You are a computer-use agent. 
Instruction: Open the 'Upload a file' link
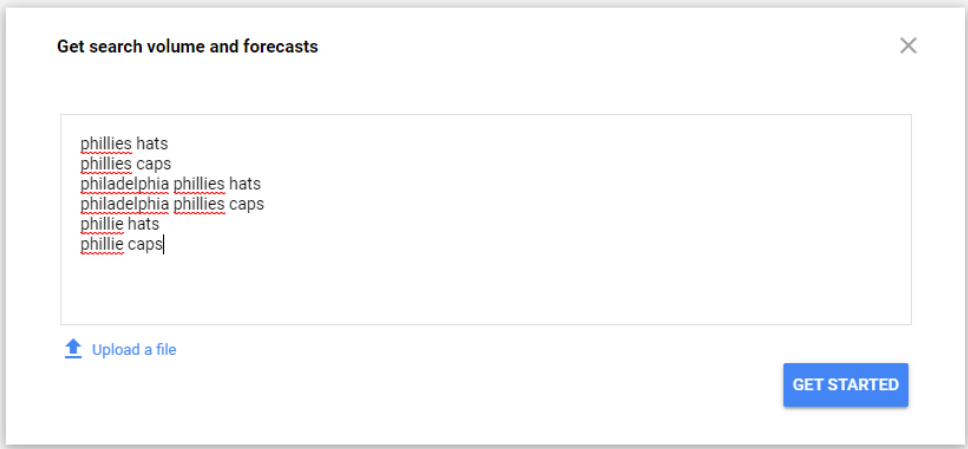pos(134,349)
